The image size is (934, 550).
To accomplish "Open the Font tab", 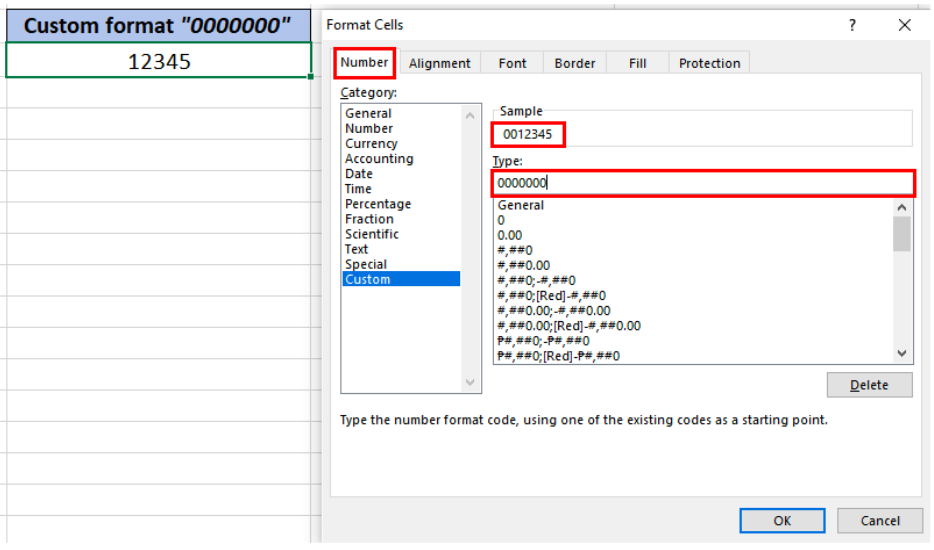I will click(512, 63).
